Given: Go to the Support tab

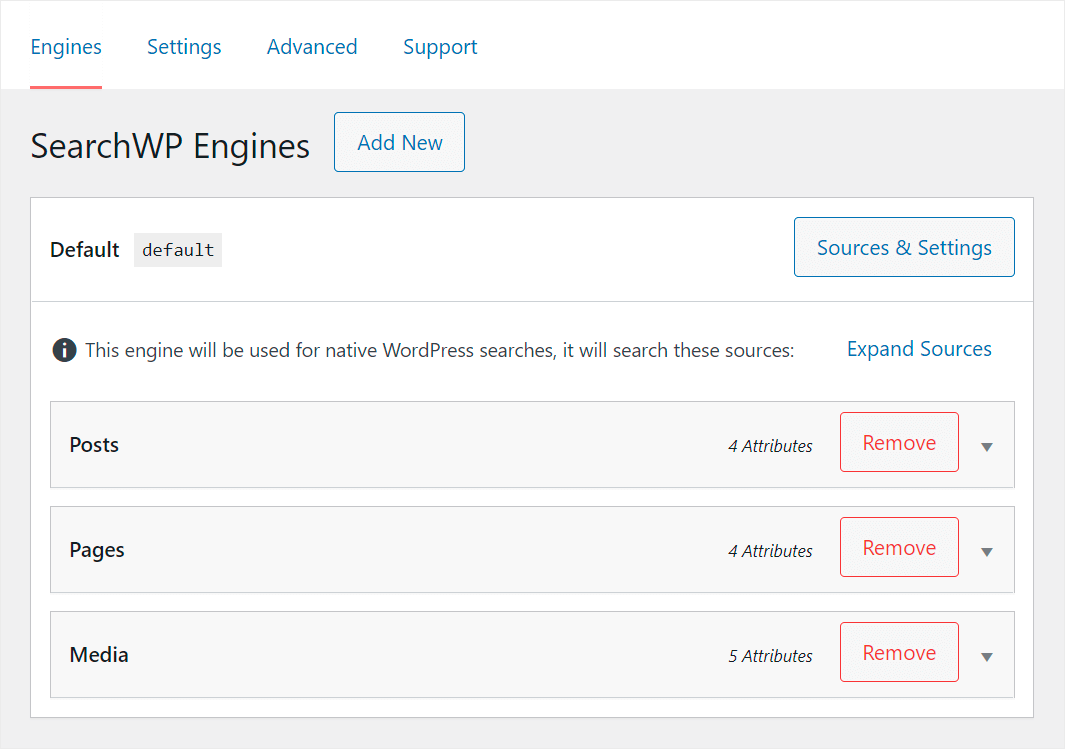Looking at the screenshot, I should coord(440,47).
